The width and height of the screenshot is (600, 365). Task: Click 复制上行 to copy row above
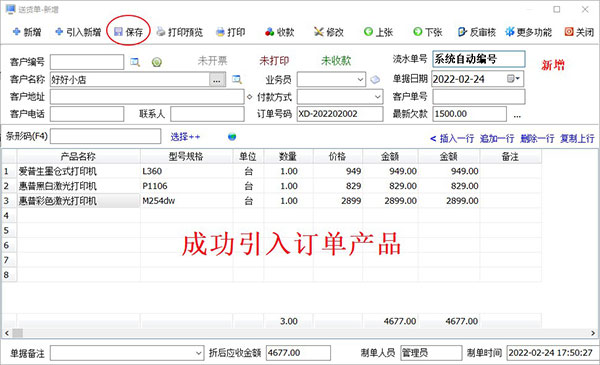pyautogui.click(x=577, y=138)
